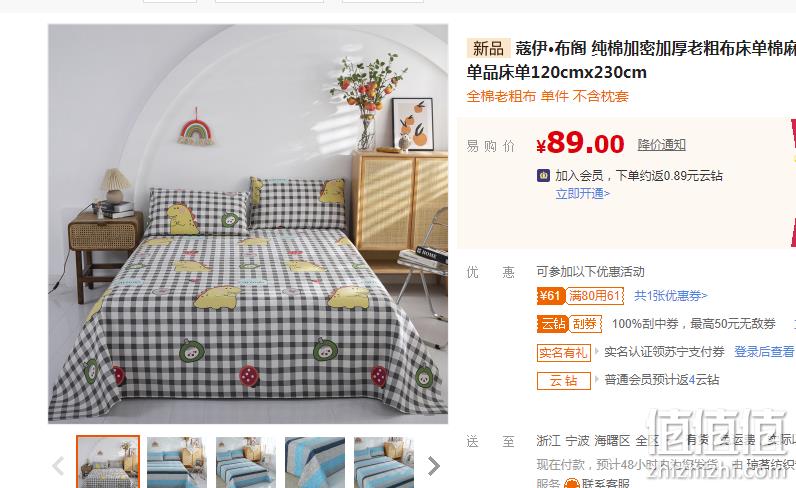The image size is (796, 488).
Task: Click the next thumbnails right arrow
Action: pos(434,465)
